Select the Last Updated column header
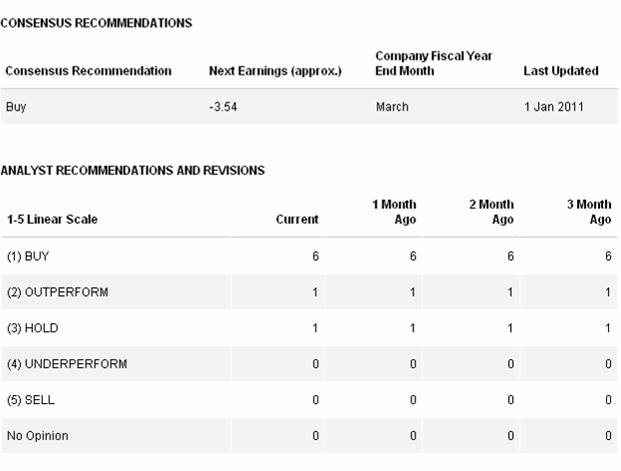This screenshot has width=621, height=471. 561,71
